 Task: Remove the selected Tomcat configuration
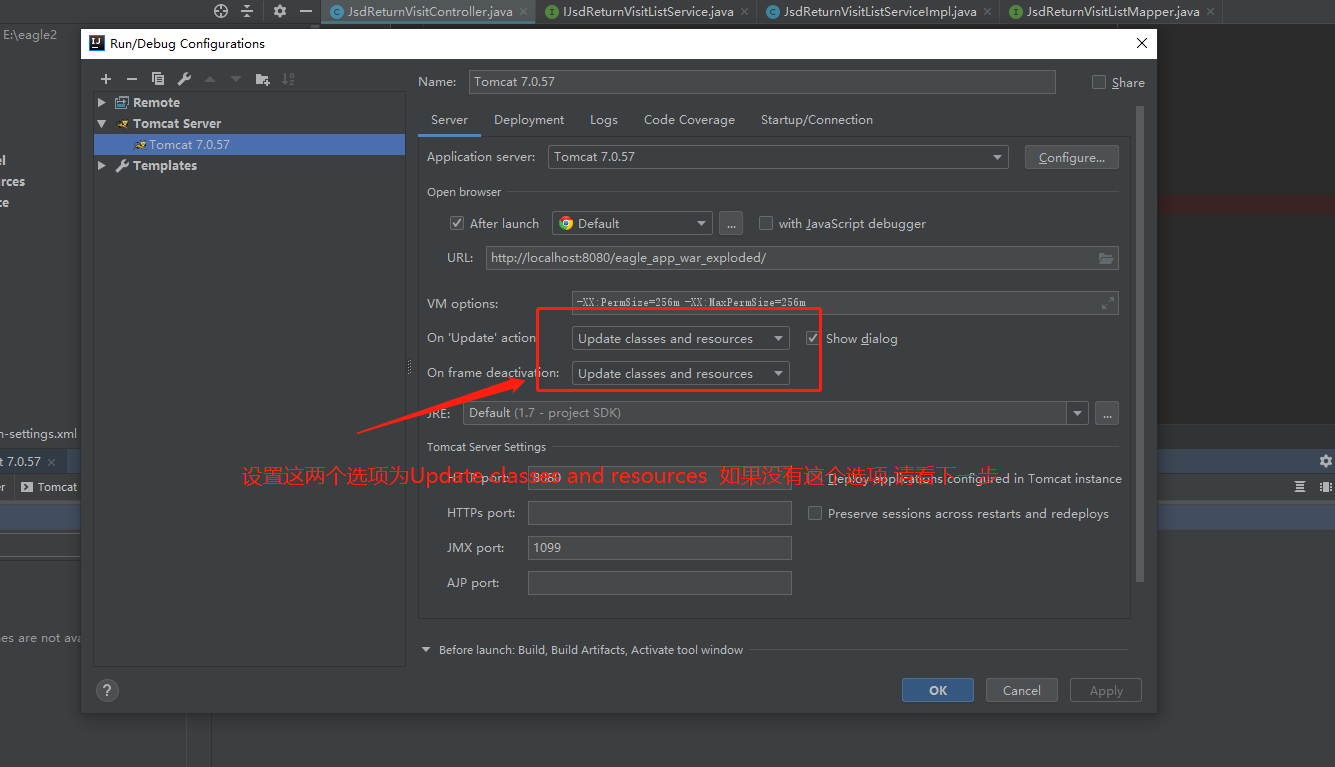pyautogui.click(x=131, y=78)
